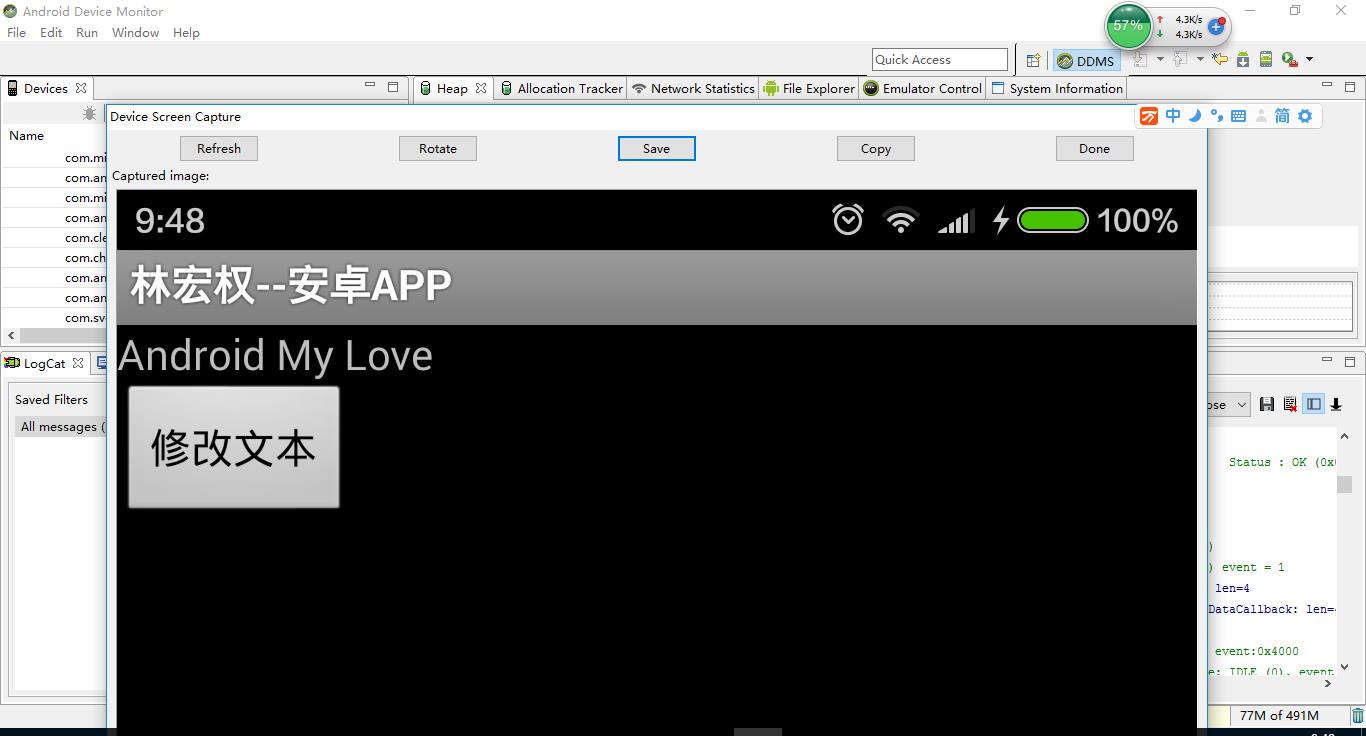Minimize the Devices panel view
1366x736 pixels.
(369, 86)
